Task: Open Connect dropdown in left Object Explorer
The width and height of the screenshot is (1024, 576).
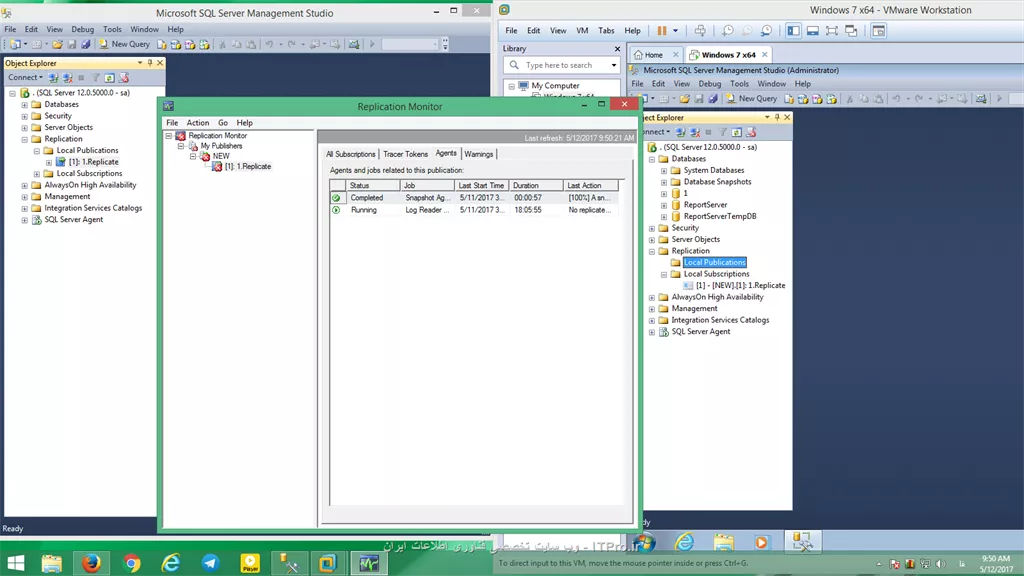Action: point(25,78)
